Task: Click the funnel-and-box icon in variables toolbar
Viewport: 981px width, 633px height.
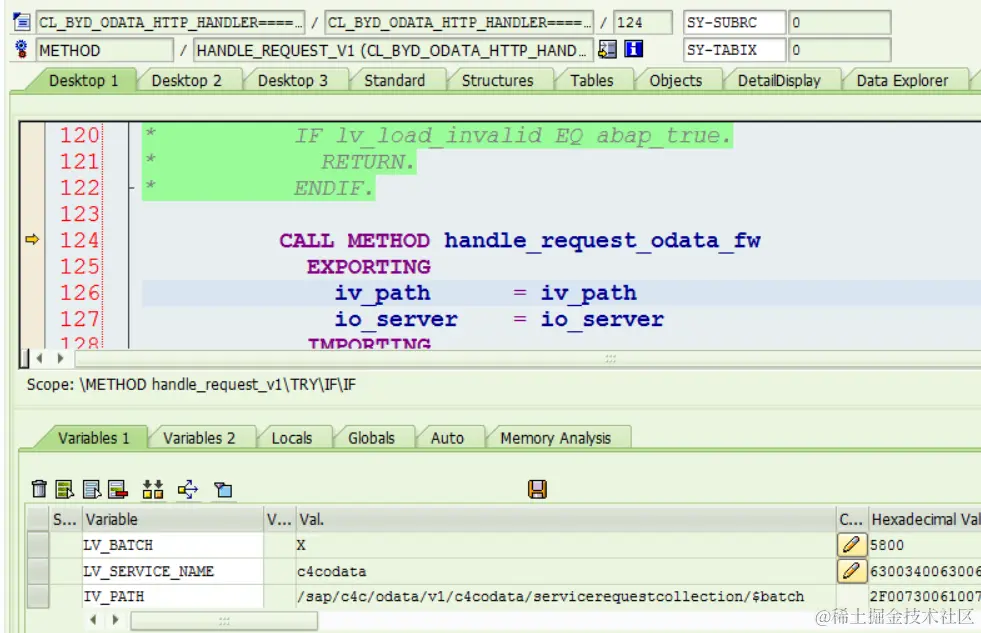Action: (x=223, y=489)
